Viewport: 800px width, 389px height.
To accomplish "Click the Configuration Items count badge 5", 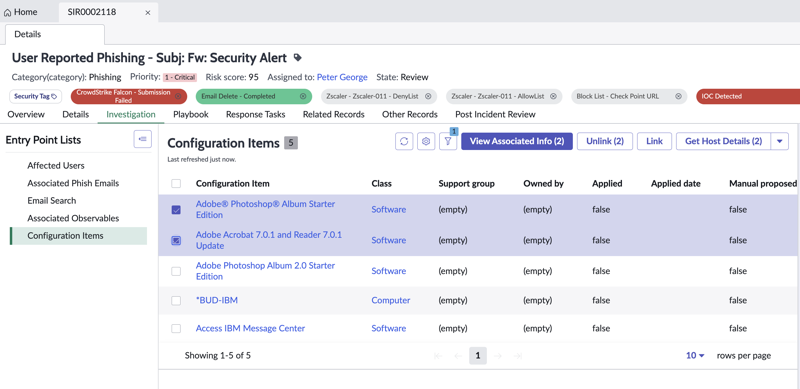I will tap(291, 143).
